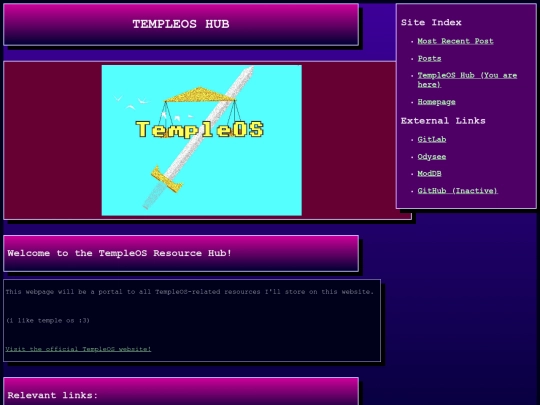Click the External Links heading
The height and width of the screenshot is (405, 540).
pyautogui.click(x=443, y=121)
